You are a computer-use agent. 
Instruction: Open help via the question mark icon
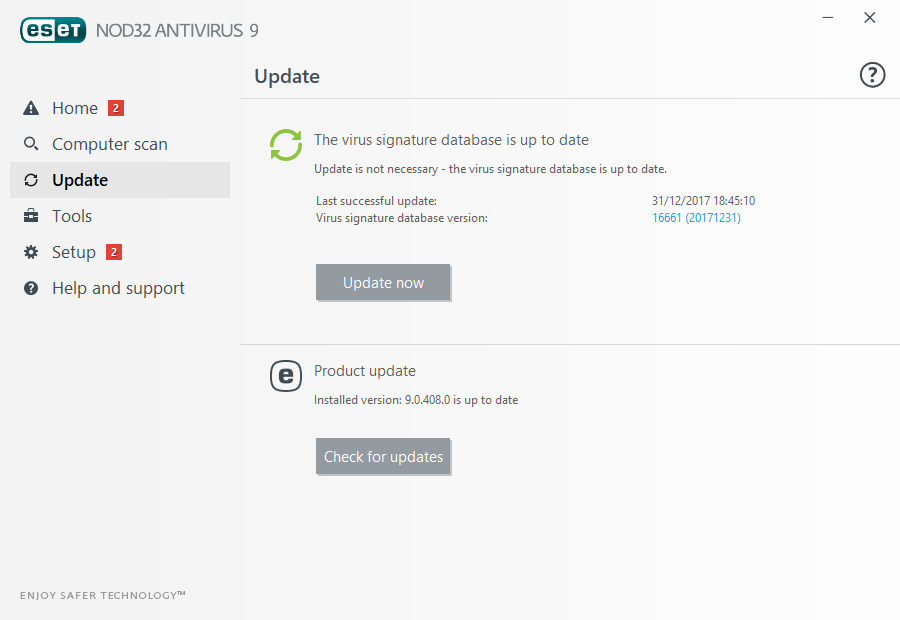tap(872, 75)
